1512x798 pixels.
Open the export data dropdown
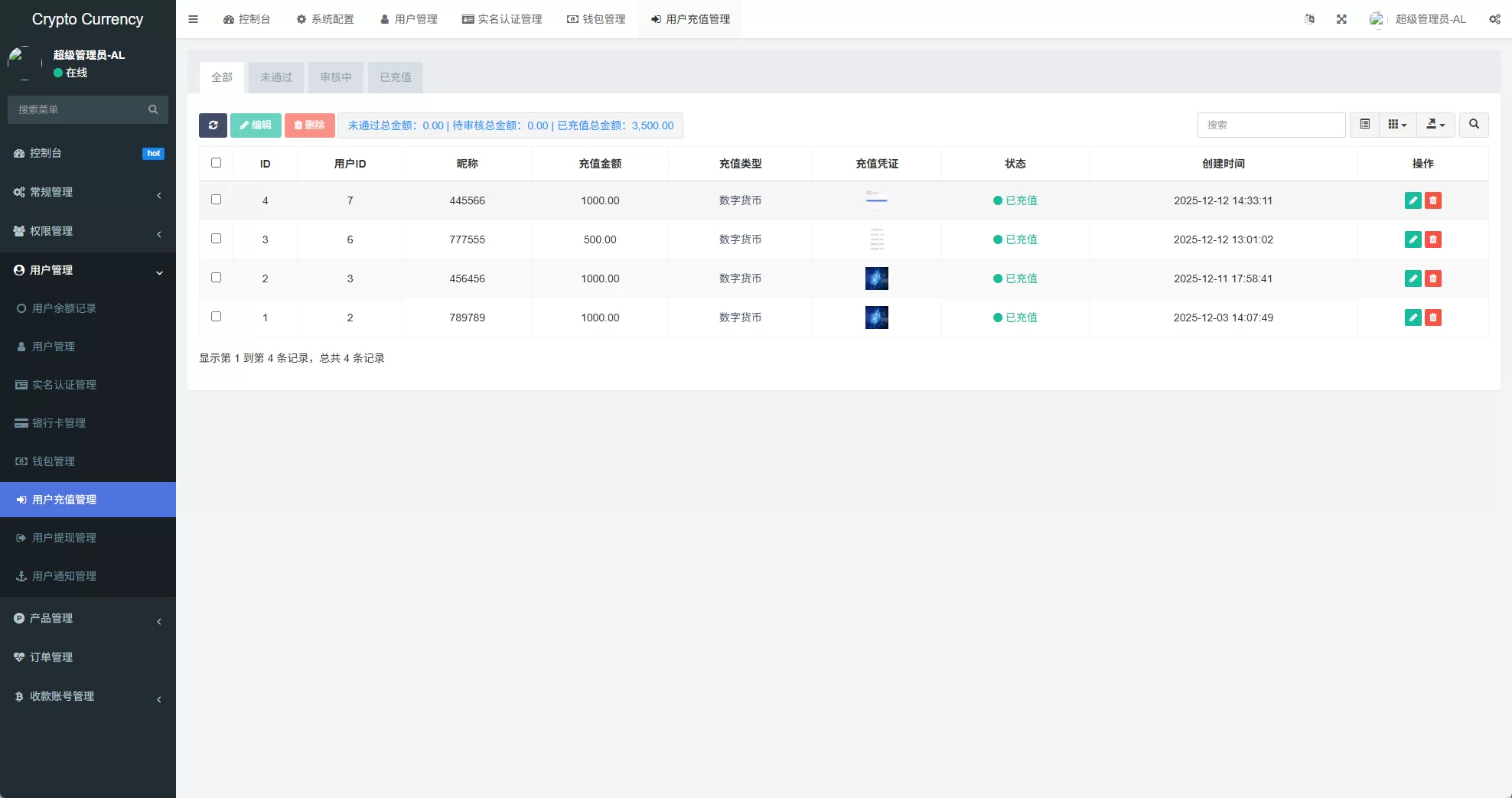click(1435, 125)
